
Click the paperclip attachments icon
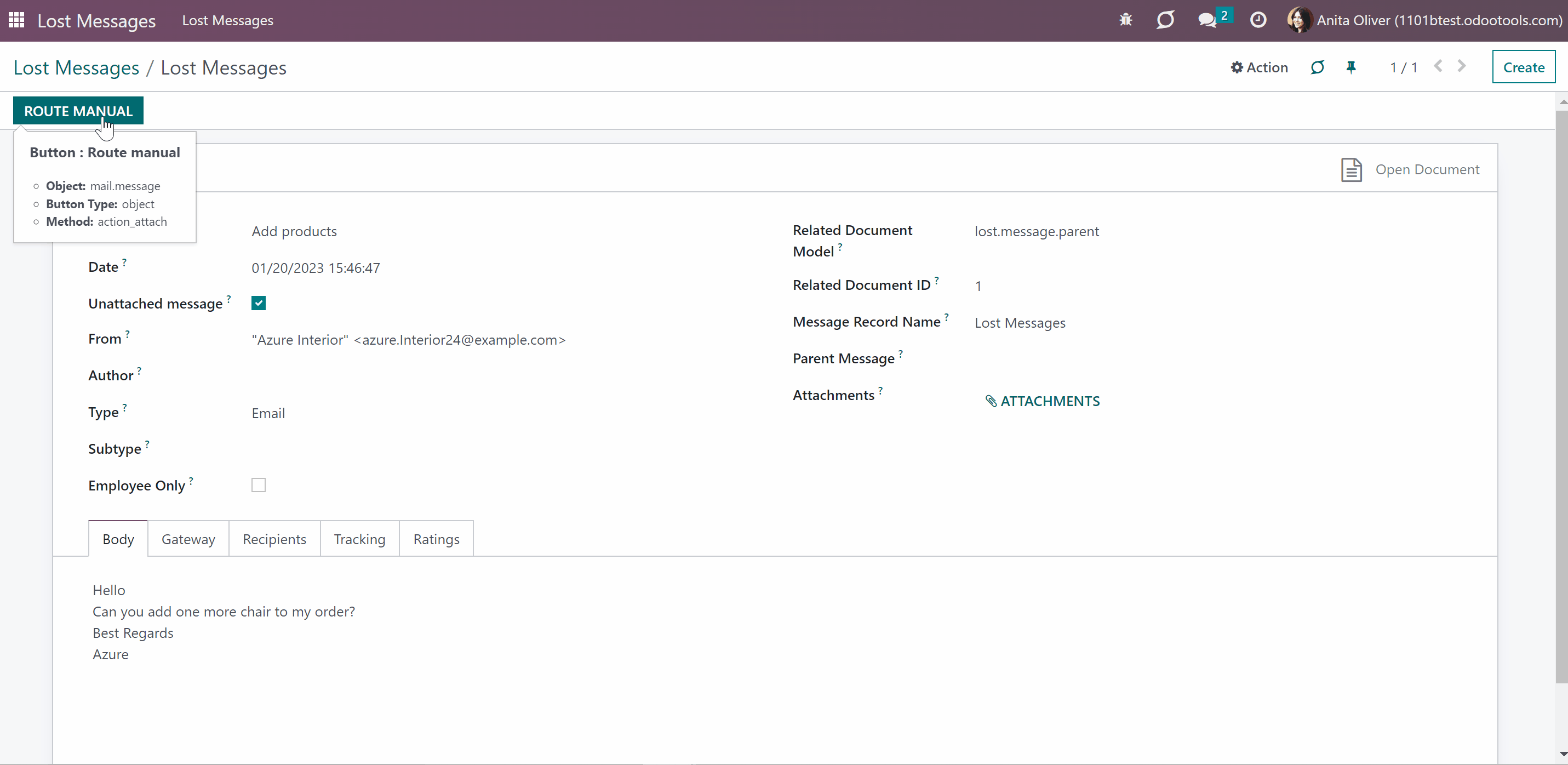tap(991, 401)
